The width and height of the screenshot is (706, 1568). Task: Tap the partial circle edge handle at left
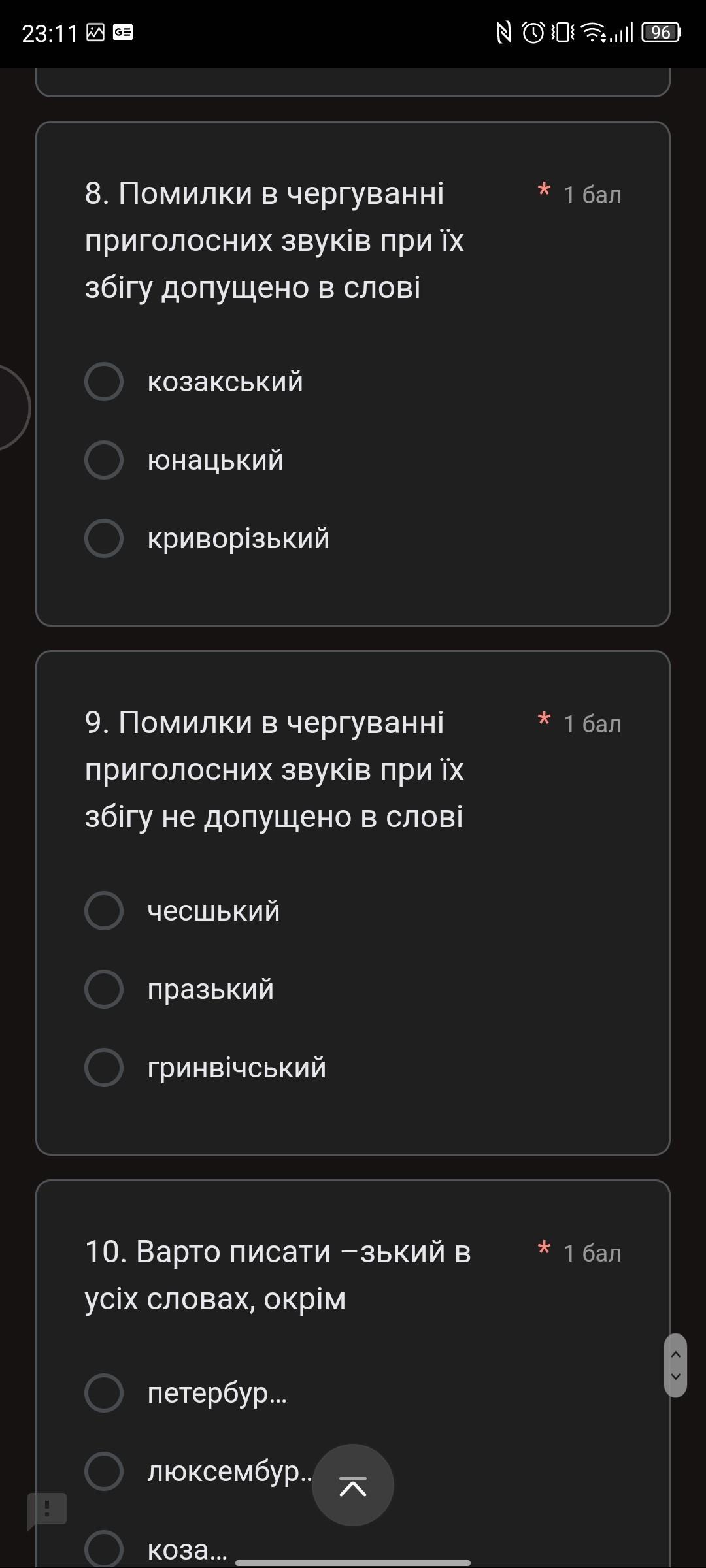(x=13, y=407)
